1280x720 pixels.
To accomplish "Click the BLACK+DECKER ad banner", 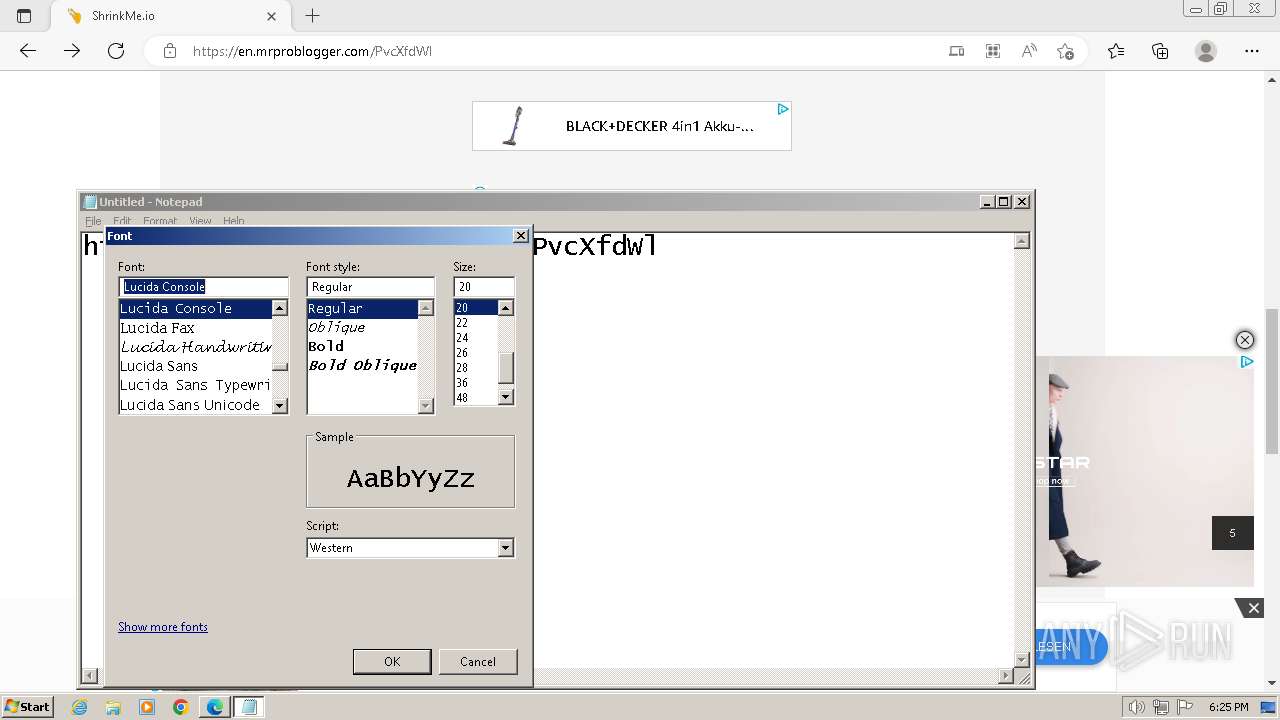I will 631,126.
